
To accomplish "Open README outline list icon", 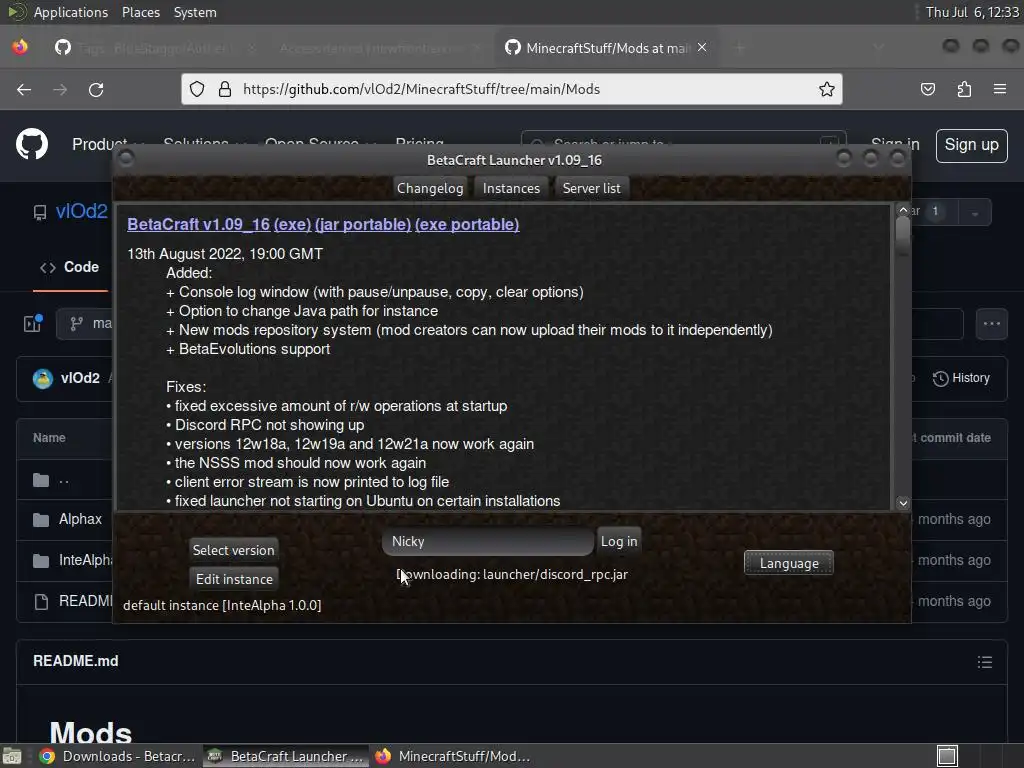I will click(985, 662).
